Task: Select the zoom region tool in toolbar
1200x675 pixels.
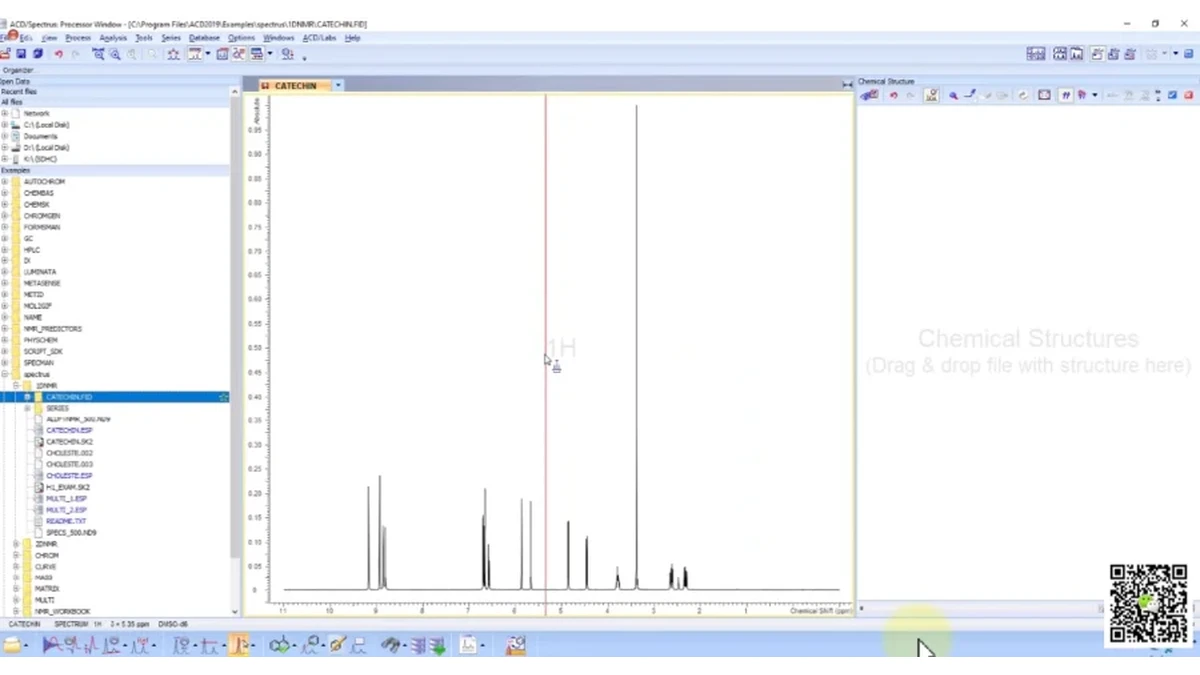Action: (98, 54)
